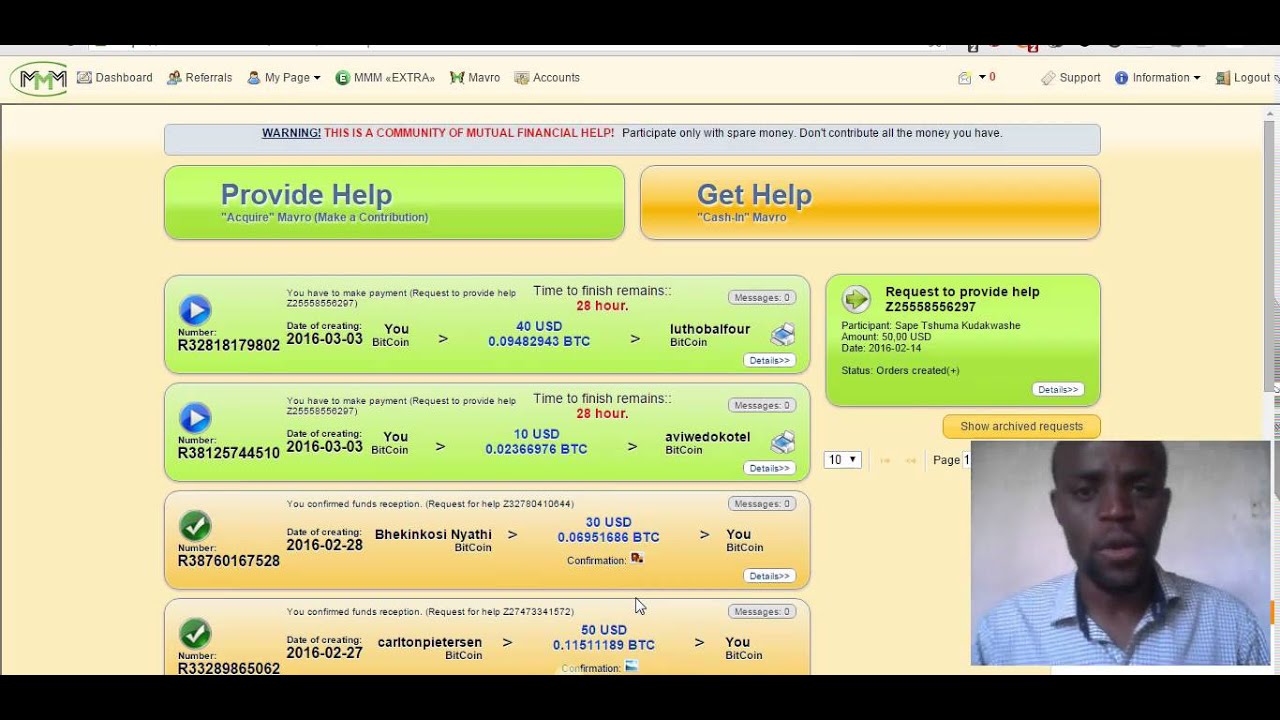Click green check icon of order R38760167528
The height and width of the screenshot is (720, 1280).
coord(195,526)
